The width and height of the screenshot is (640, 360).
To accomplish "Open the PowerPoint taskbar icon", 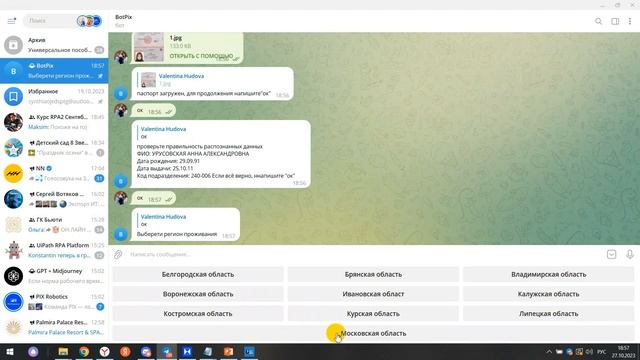I will click(x=229, y=351).
